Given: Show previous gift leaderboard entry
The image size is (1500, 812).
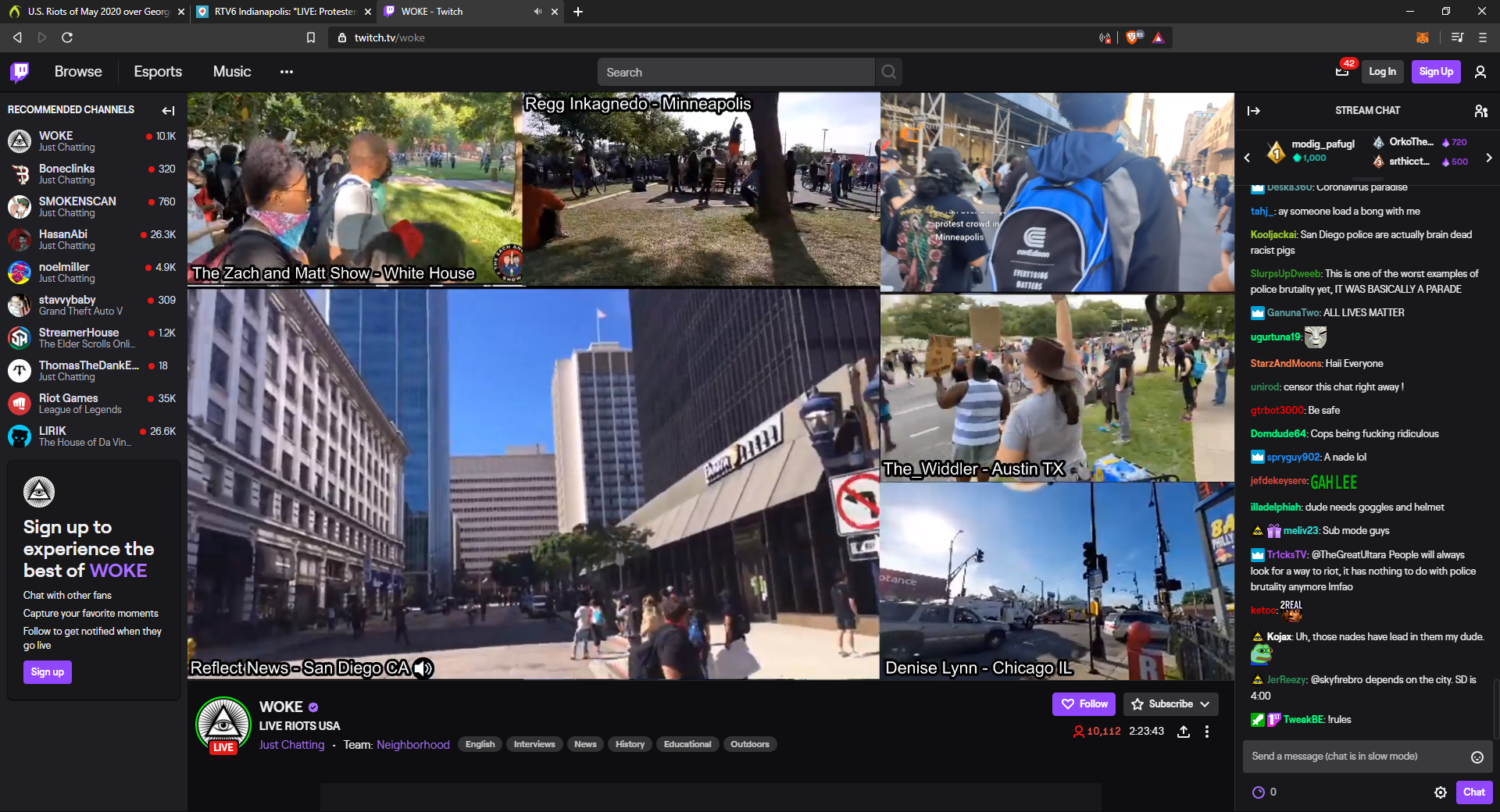Looking at the screenshot, I should click(1247, 158).
